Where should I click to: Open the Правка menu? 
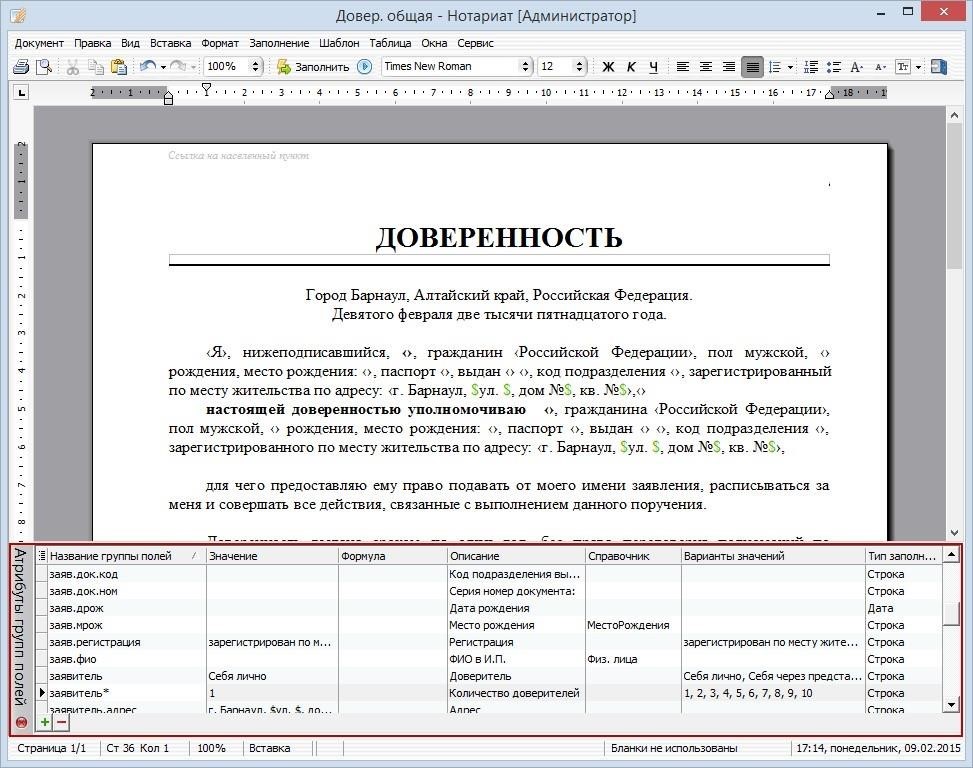coord(92,43)
